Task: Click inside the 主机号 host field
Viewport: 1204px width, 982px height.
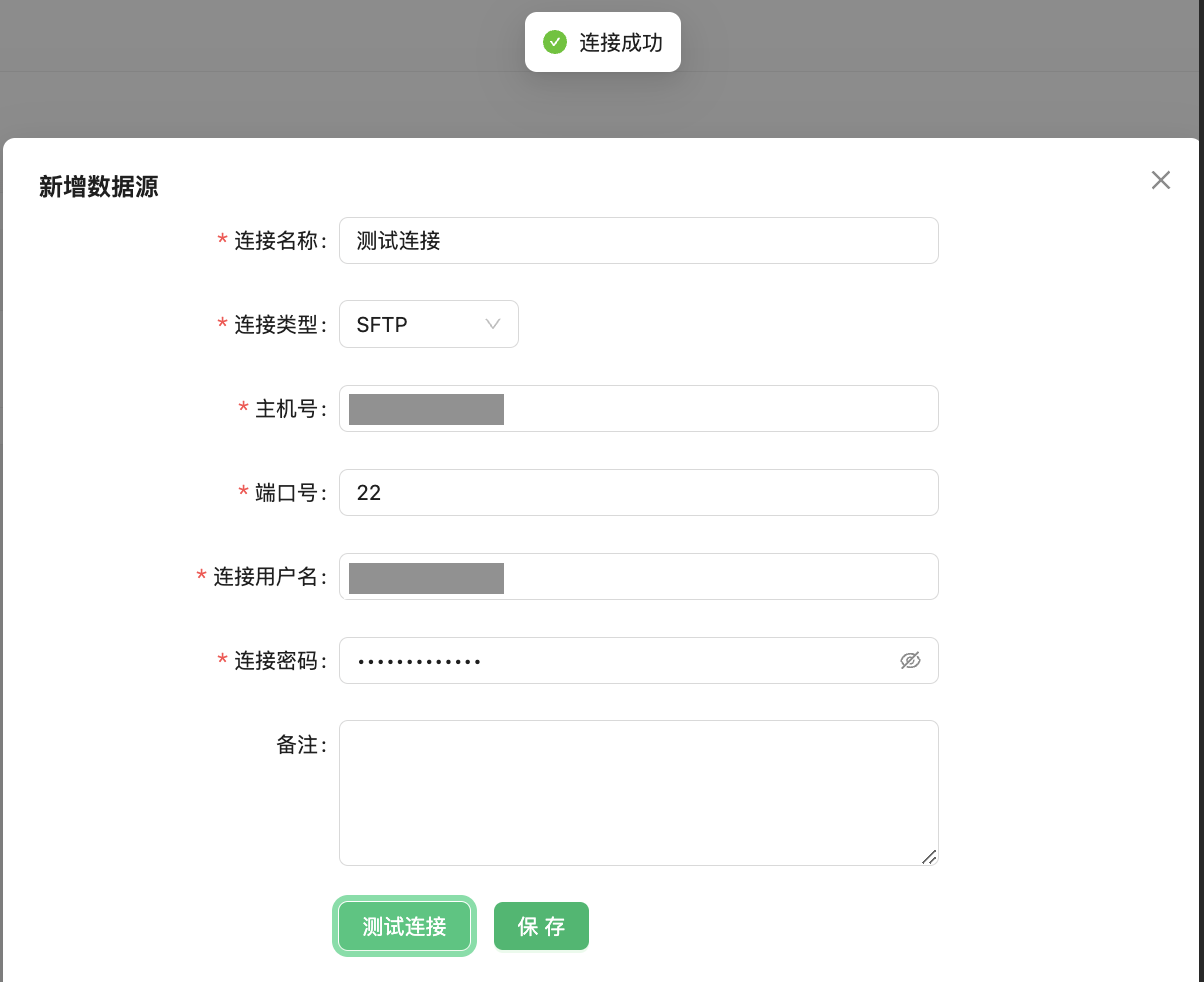Action: point(720,409)
